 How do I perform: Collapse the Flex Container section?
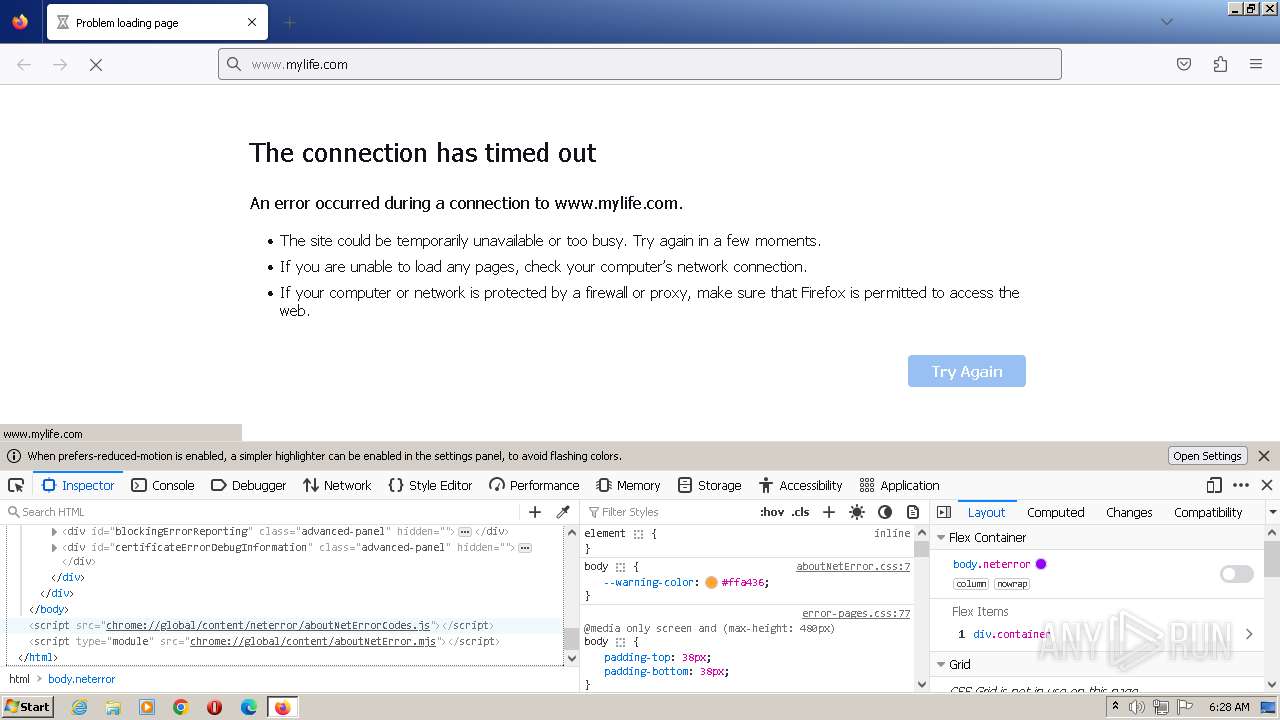941,537
